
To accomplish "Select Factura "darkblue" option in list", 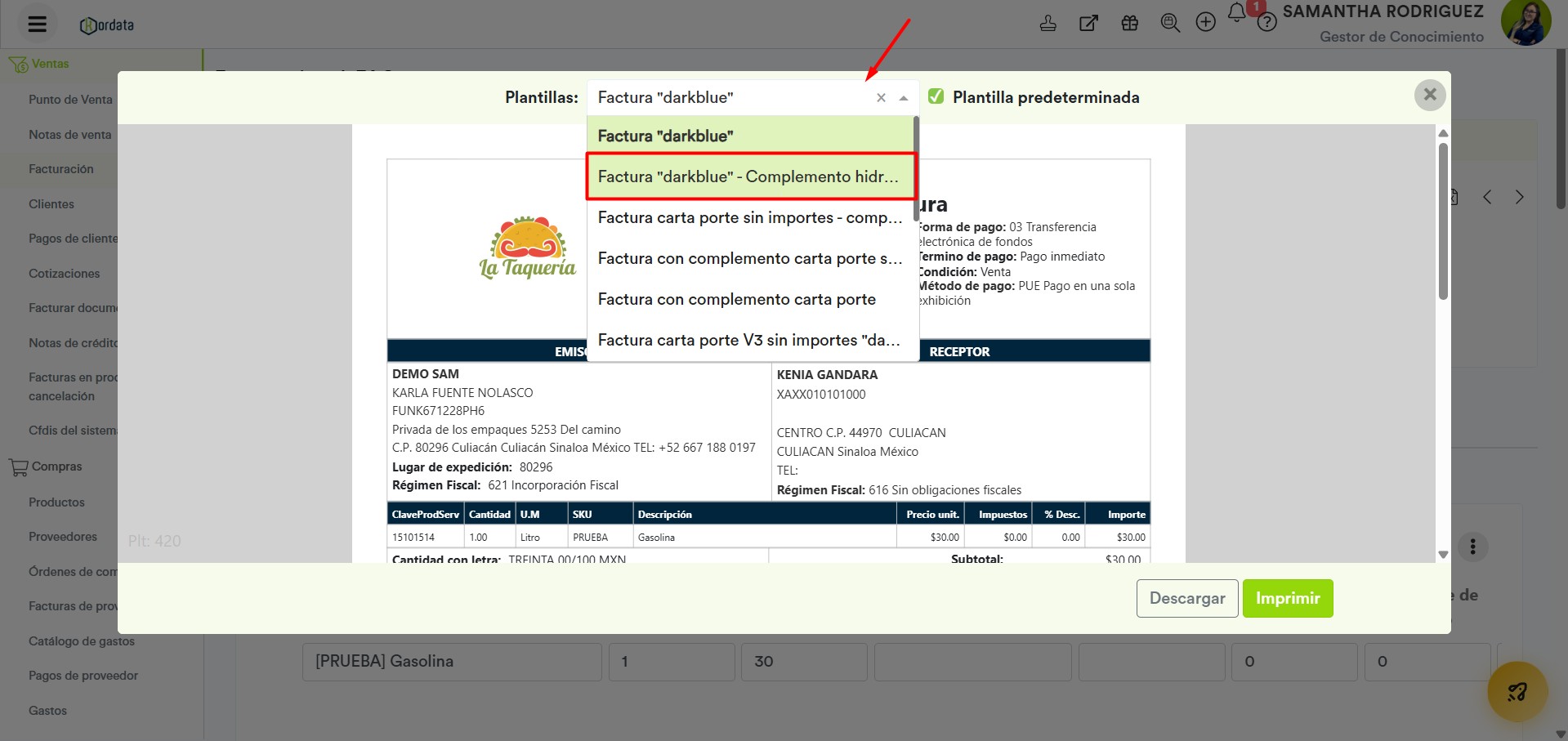I will (750, 136).
